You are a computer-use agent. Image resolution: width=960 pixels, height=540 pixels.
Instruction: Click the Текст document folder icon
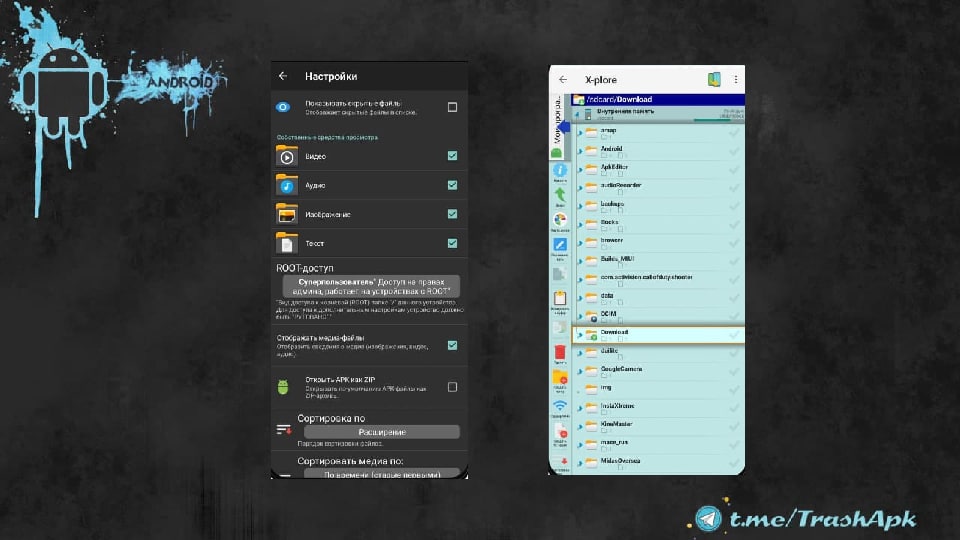pos(287,243)
